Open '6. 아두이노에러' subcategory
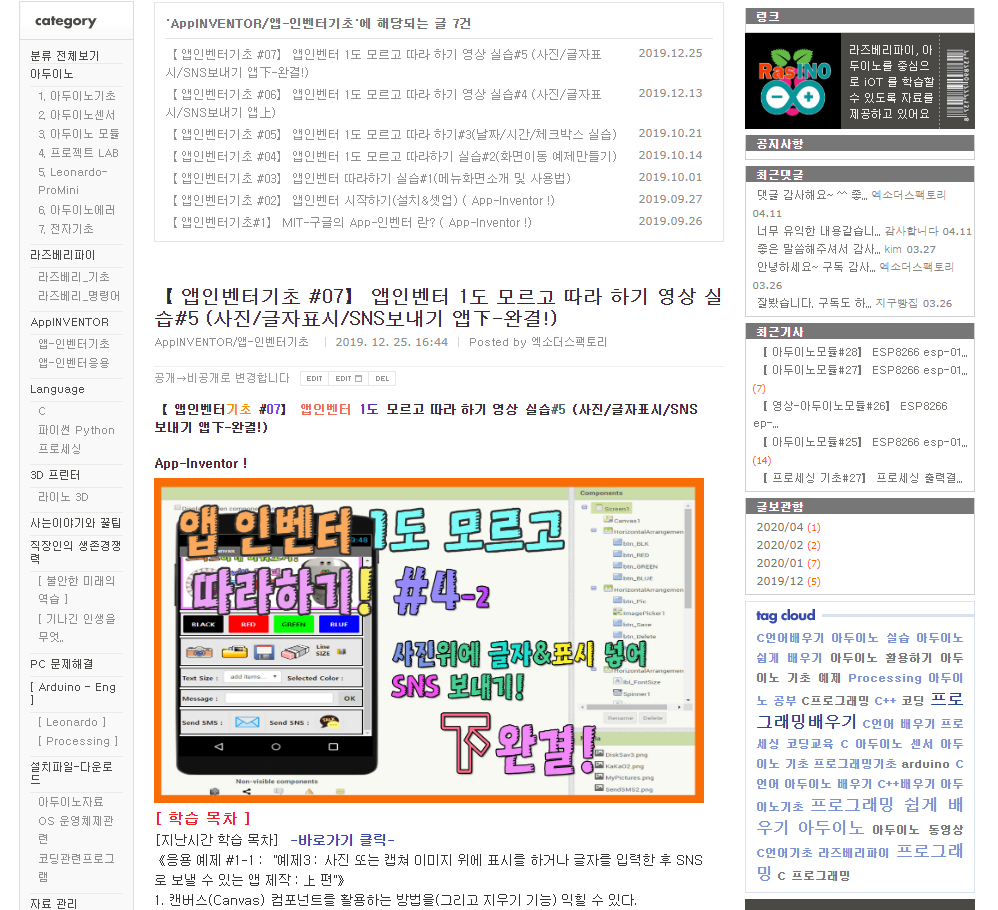The height and width of the screenshot is (910, 998). click(77, 210)
